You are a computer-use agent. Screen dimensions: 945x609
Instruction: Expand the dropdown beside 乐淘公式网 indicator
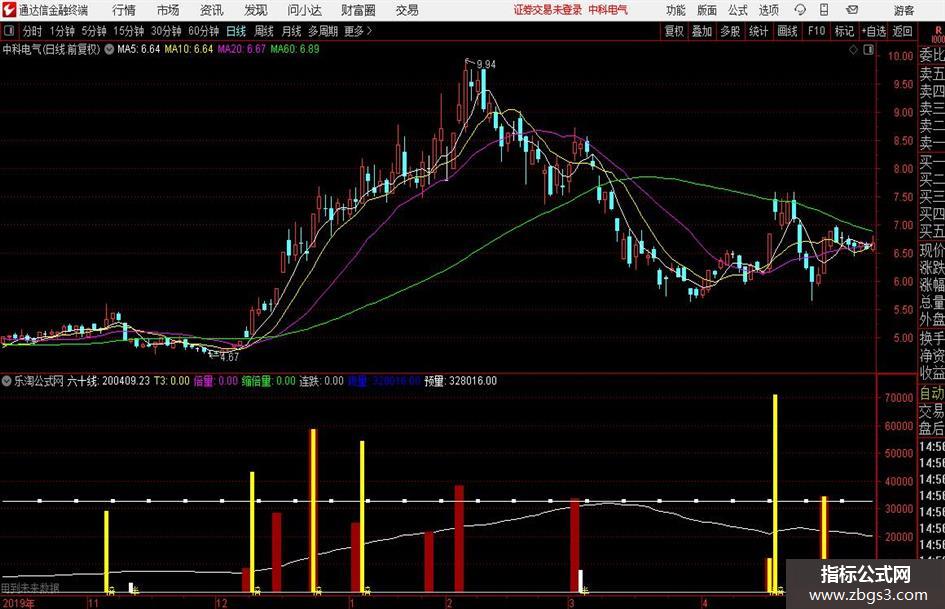[x=7, y=381]
